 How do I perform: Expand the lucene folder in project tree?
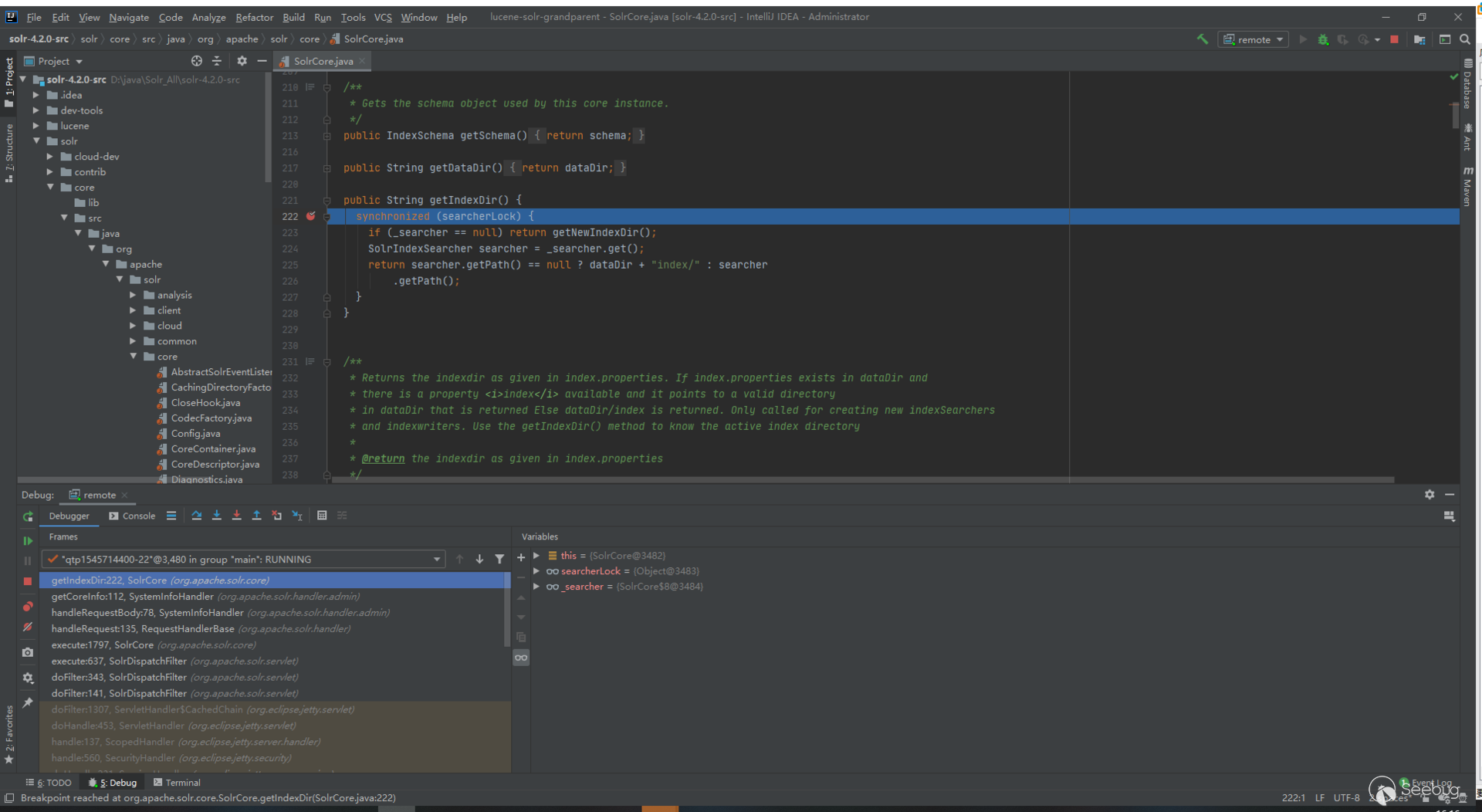[x=36, y=126]
